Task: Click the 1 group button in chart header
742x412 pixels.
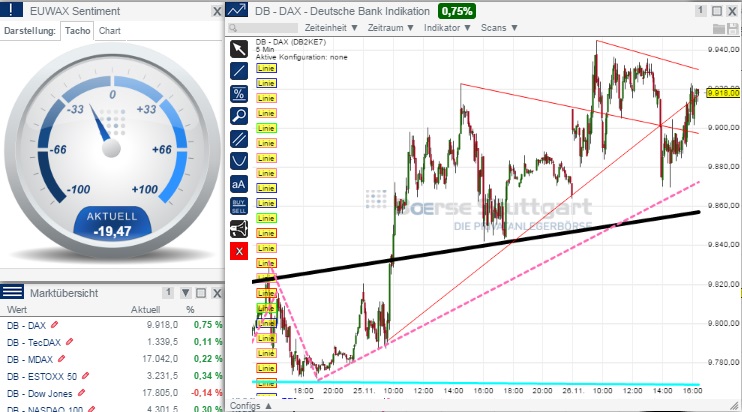Action: coord(701,10)
